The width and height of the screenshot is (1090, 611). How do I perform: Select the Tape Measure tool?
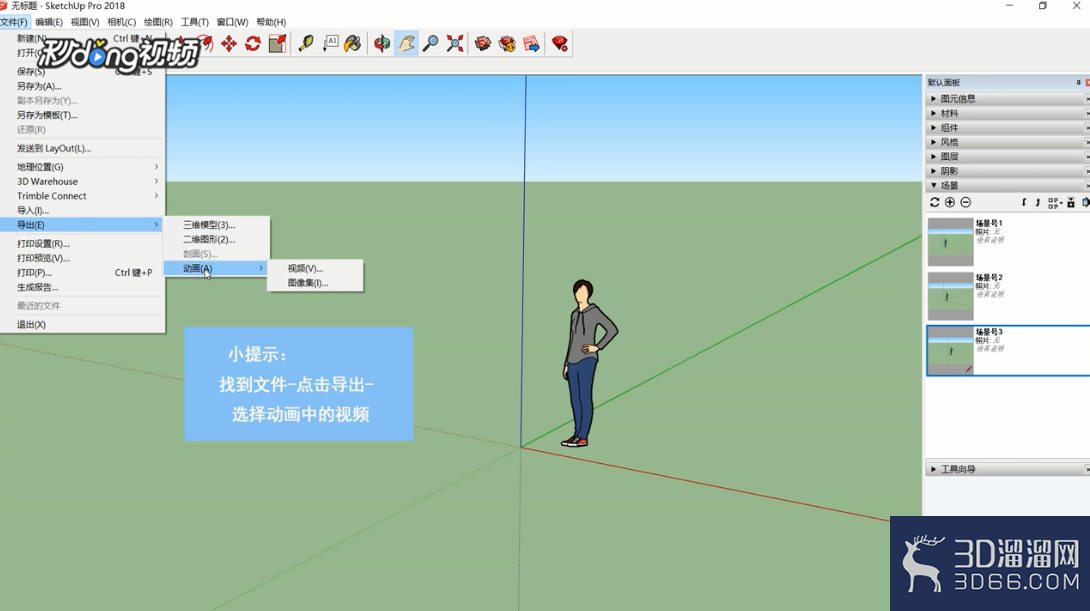[306, 44]
